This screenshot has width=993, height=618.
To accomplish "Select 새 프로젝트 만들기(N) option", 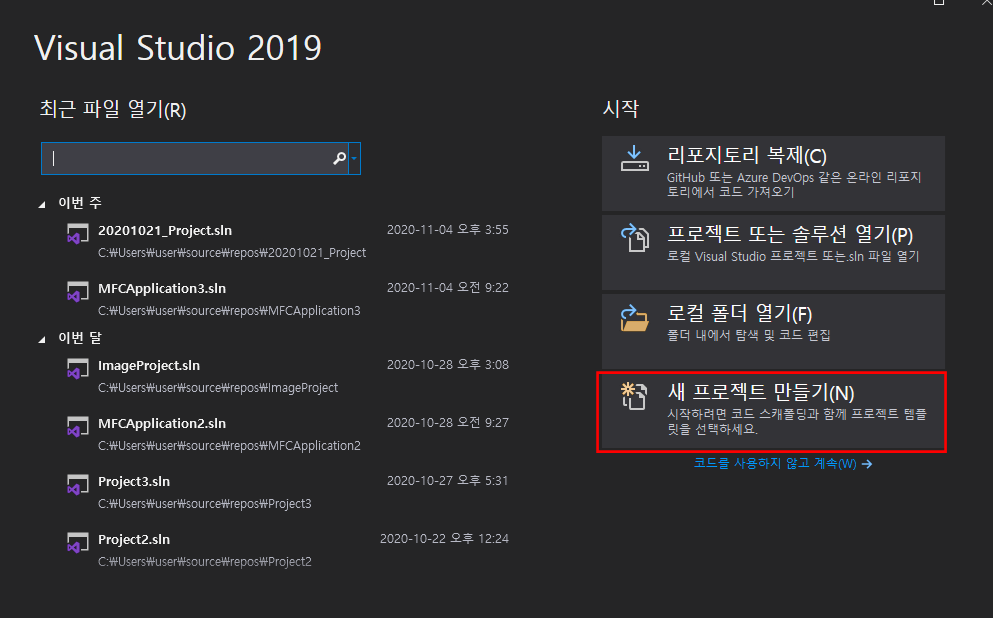I will tap(772, 412).
